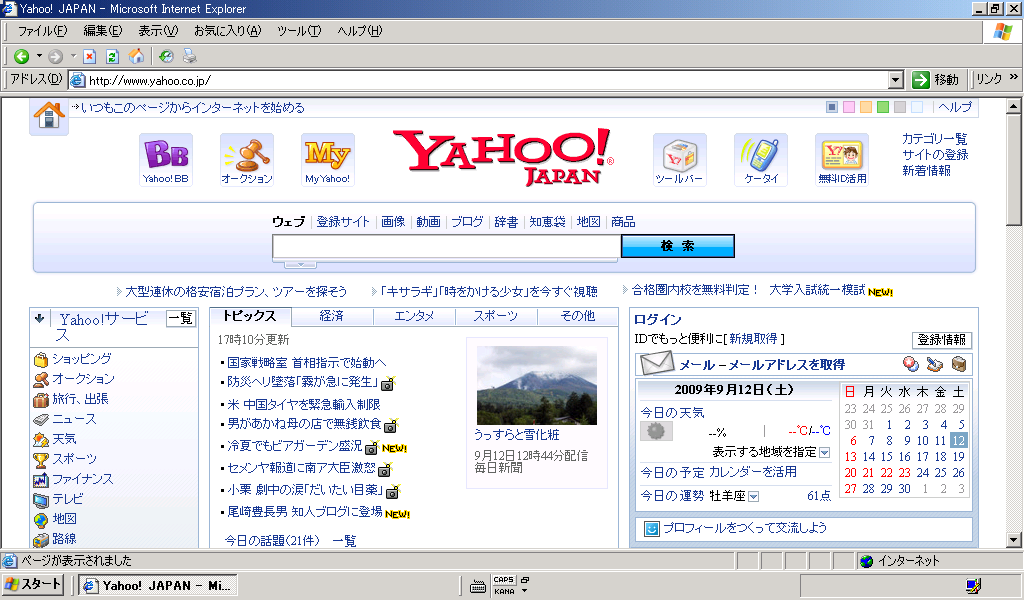This screenshot has width=1024, height=600.
Task: Click the keyboard IME icon in taskbar
Action: click(478, 587)
